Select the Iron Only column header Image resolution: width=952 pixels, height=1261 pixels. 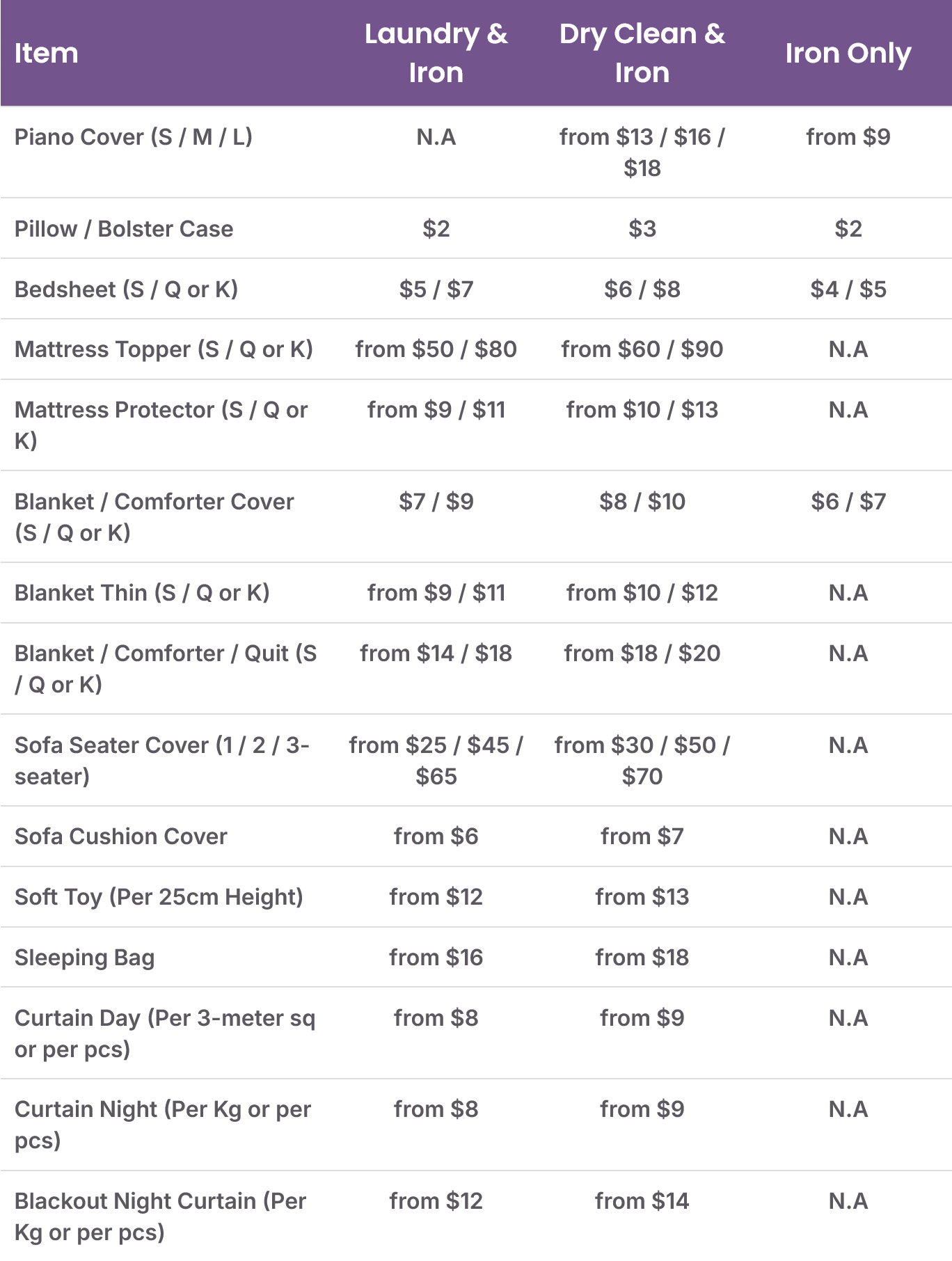(x=848, y=54)
